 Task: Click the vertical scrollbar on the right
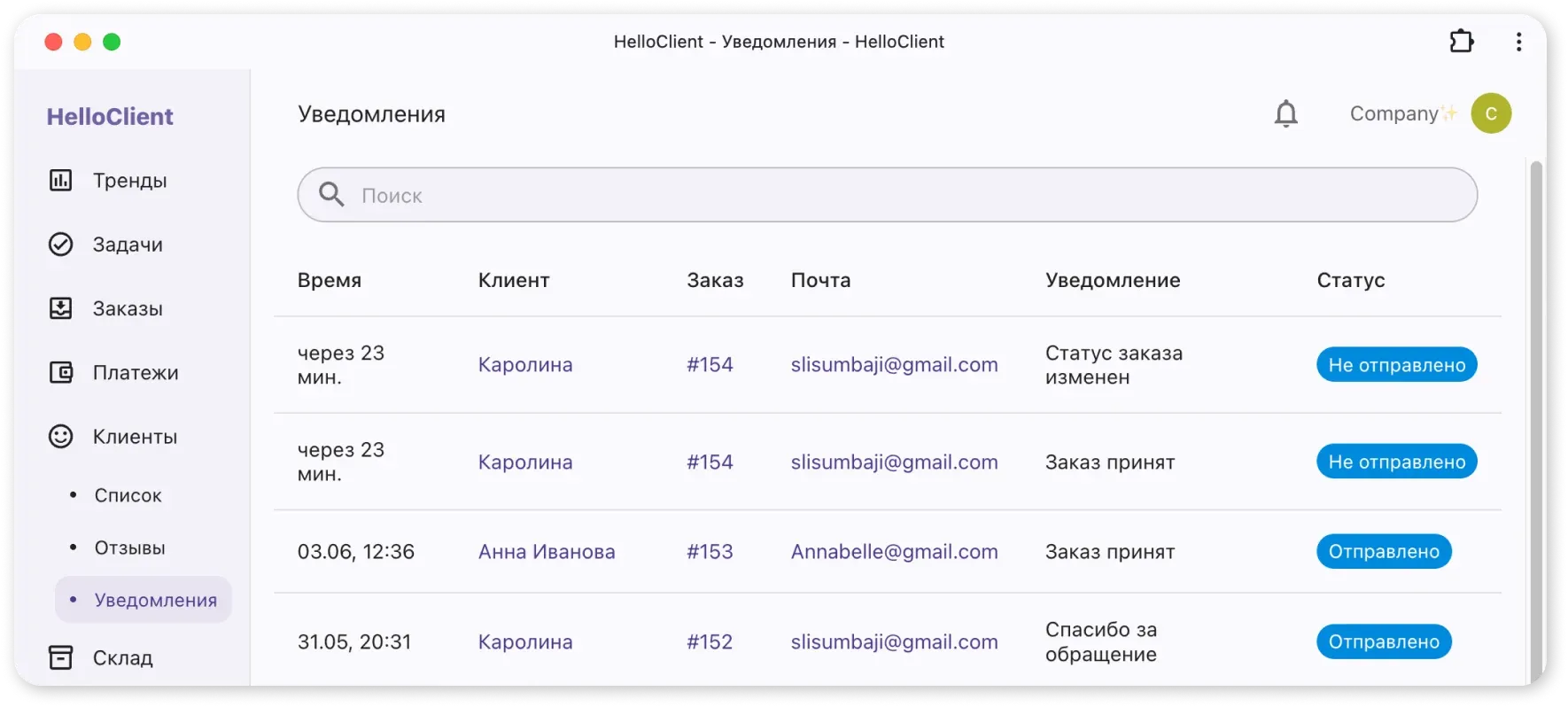1536,416
